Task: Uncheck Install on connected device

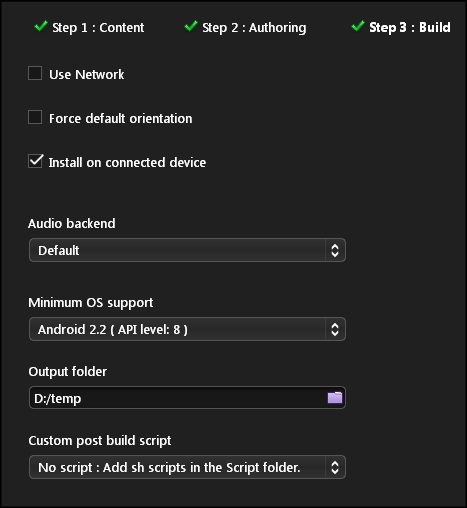Action: (x=35, y=161)
